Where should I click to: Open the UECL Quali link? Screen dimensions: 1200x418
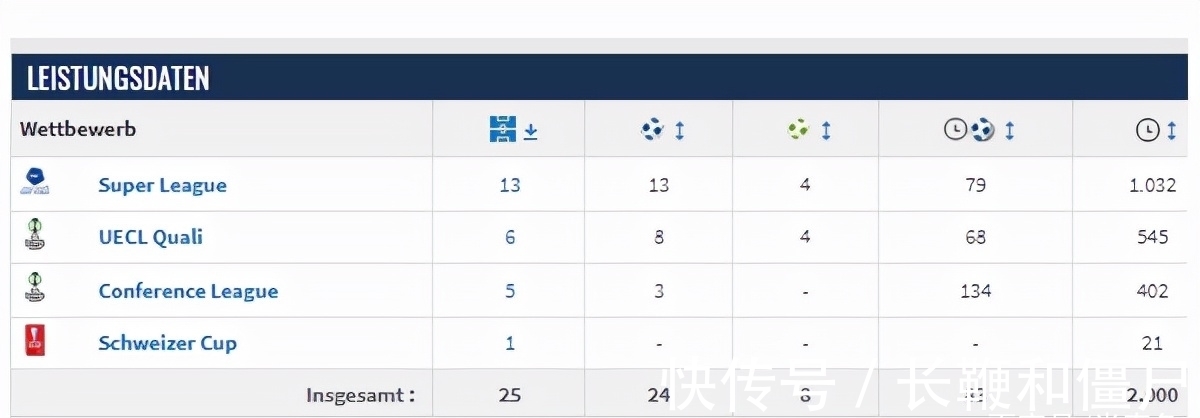[x=150, y=237]
